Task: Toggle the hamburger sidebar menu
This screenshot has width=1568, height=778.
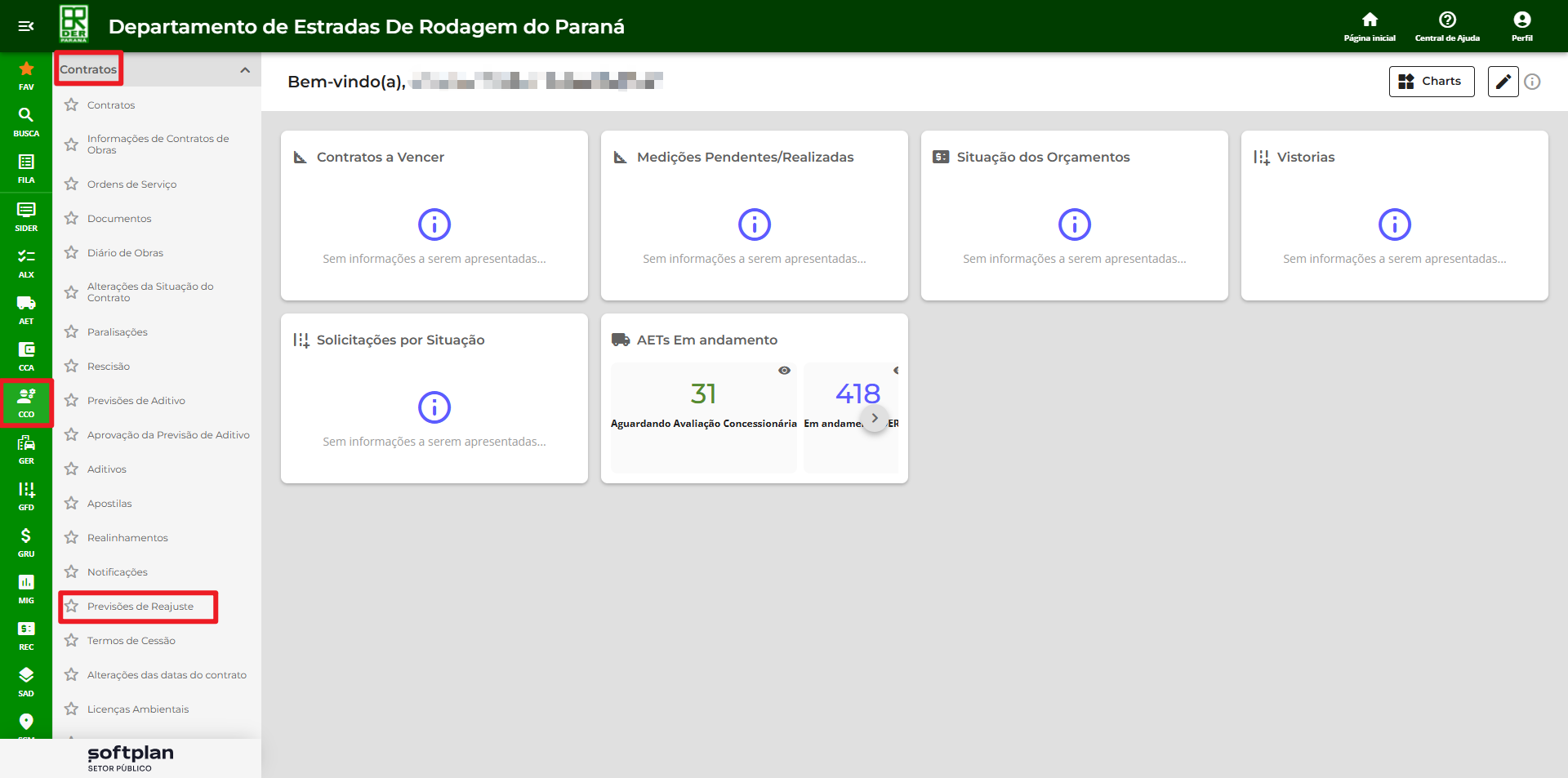Action: tap(26, 26)
